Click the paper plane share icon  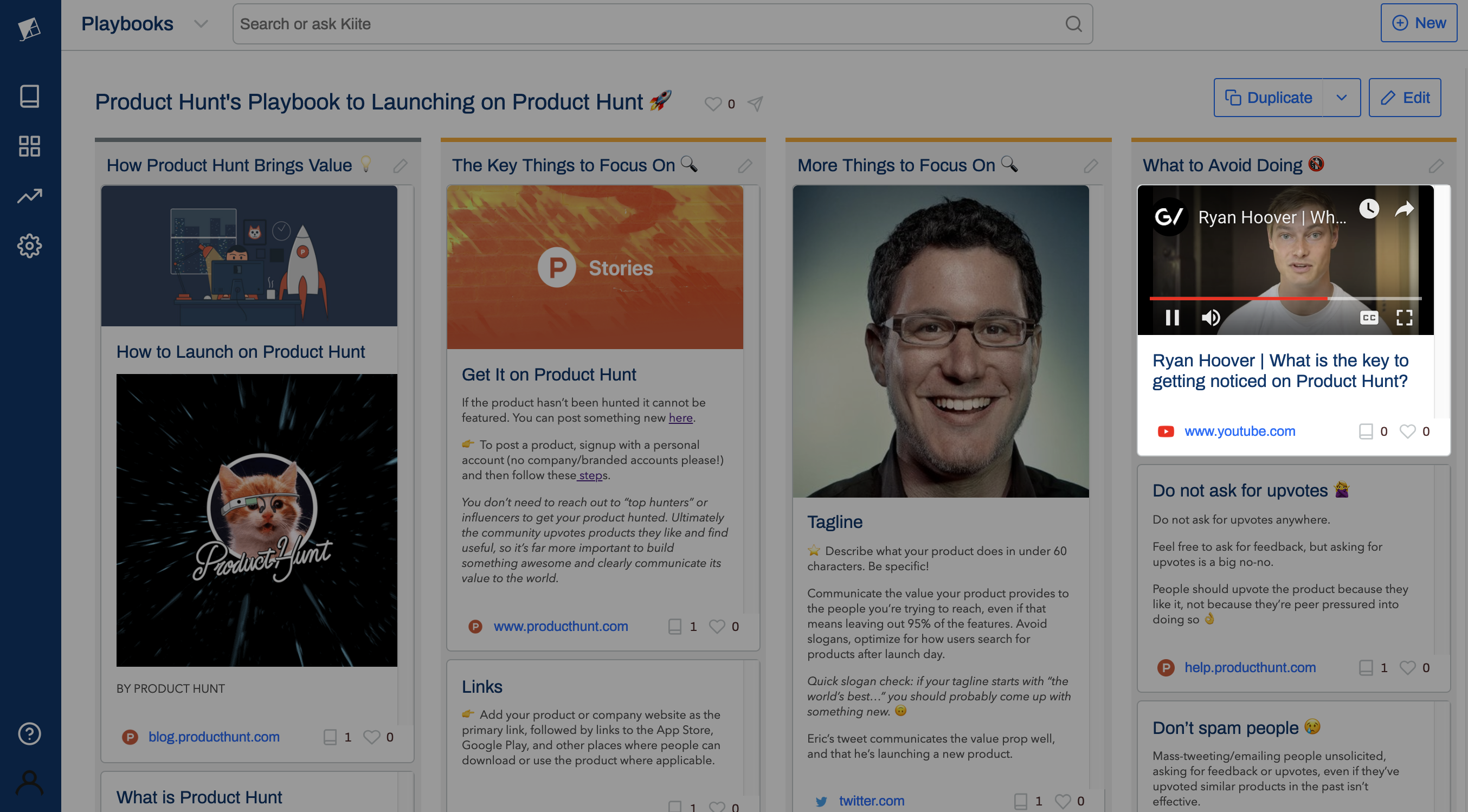pyautogui.click(x=755, y=104)
